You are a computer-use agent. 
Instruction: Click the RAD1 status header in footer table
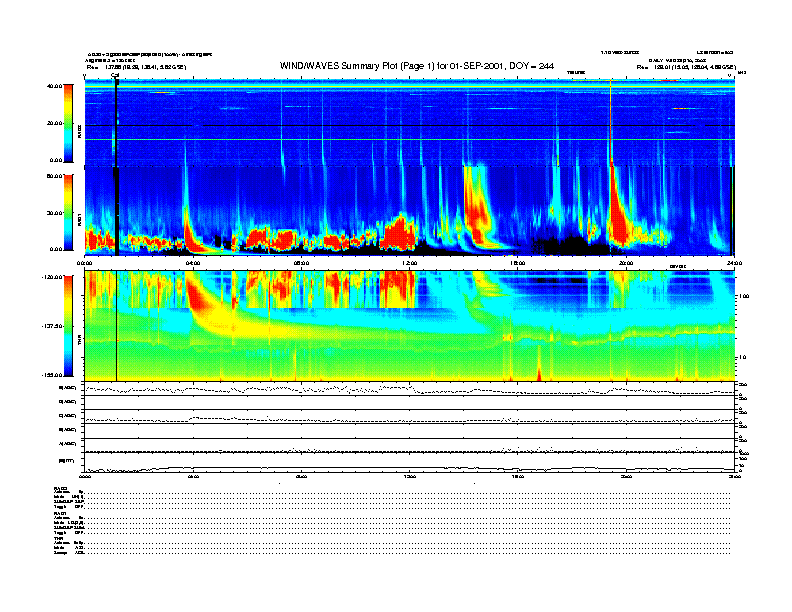61,514
